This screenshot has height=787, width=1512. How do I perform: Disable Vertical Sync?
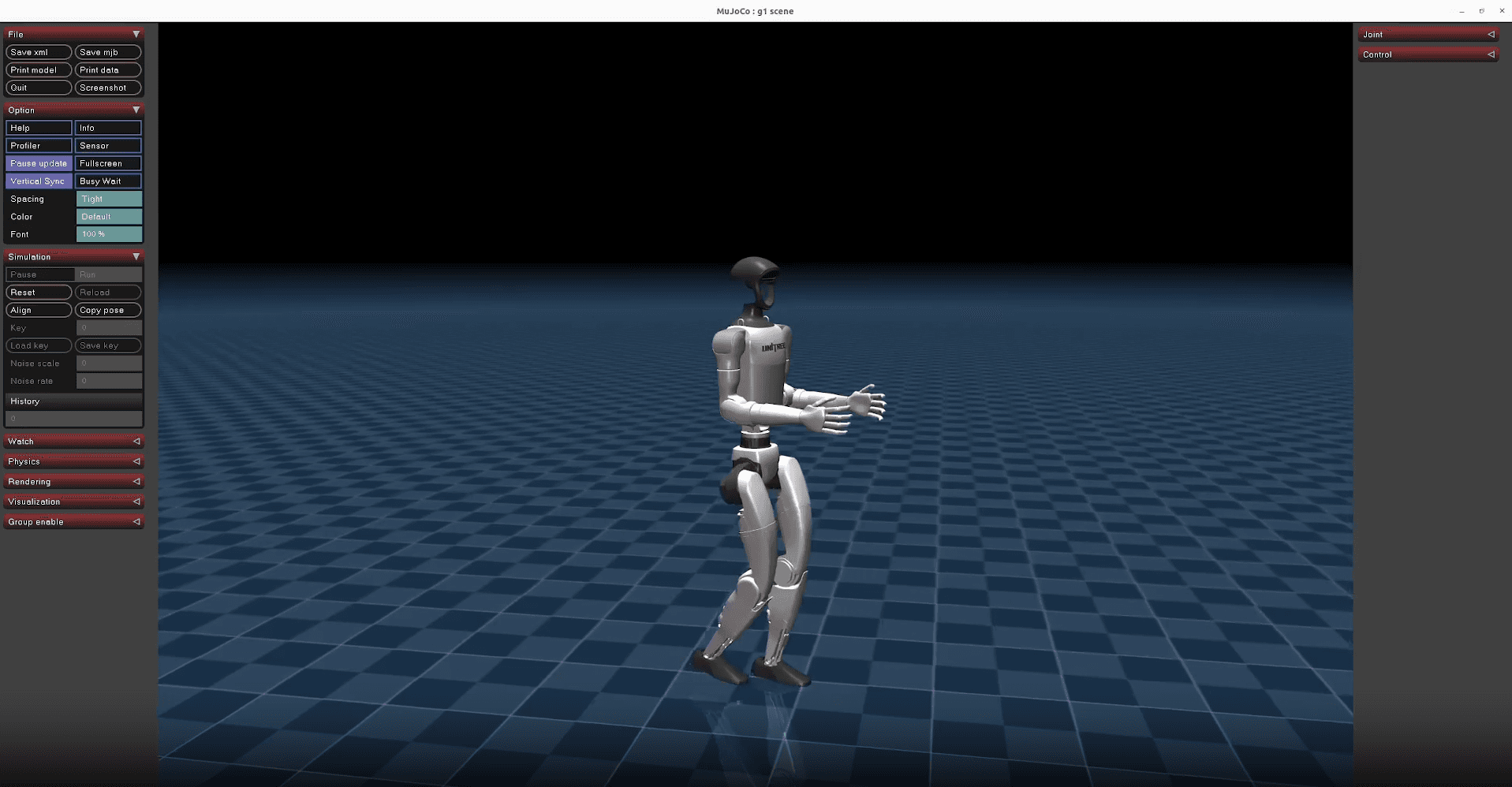[39, 181]
